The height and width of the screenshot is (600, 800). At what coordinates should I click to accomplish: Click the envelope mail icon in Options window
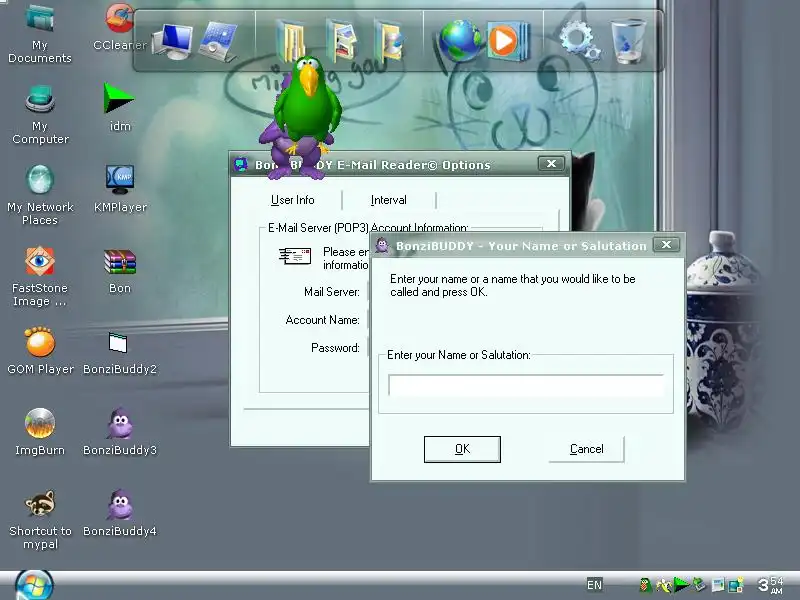click(x=295, y=255)
